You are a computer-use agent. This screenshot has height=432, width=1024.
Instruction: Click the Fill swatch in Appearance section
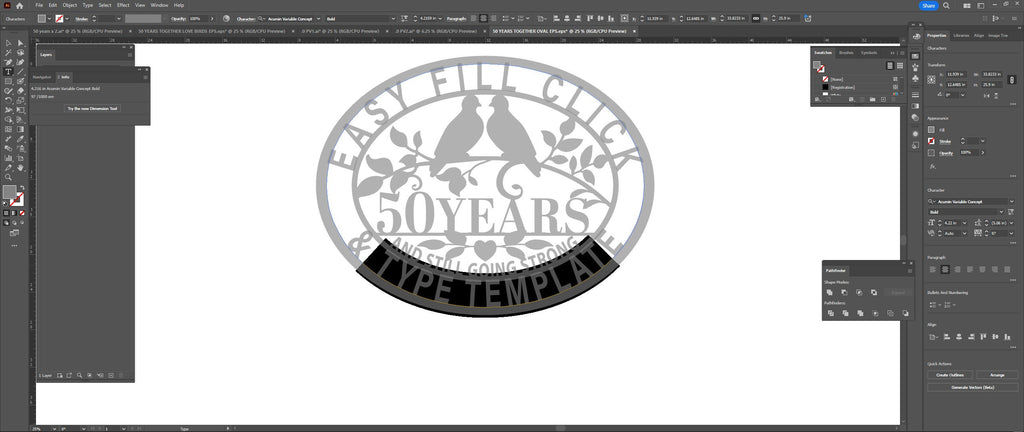coord(931,129)
